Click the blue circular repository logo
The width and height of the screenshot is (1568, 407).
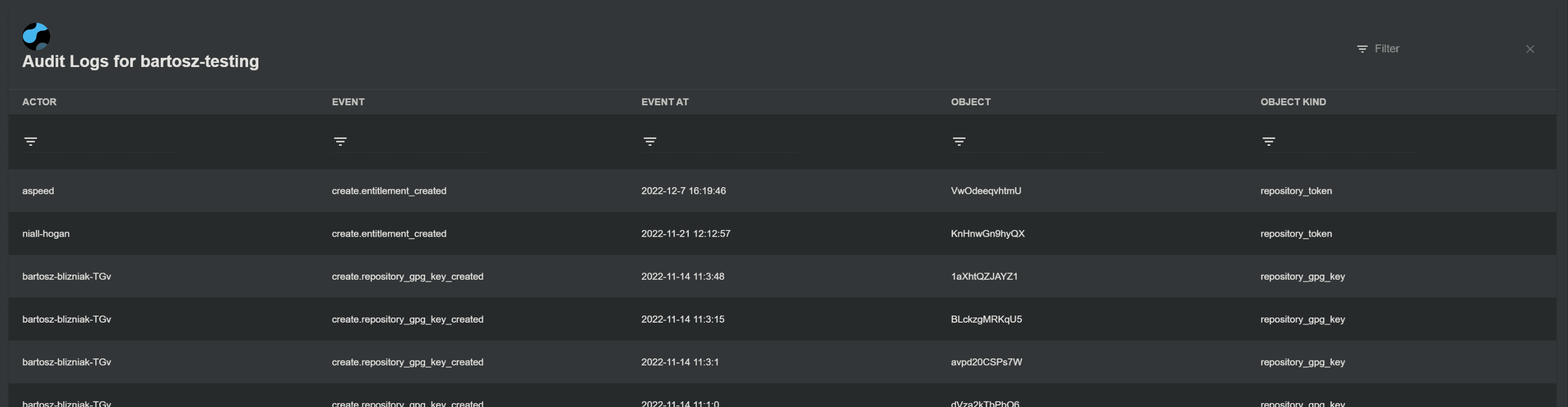(x=36, y=36)
